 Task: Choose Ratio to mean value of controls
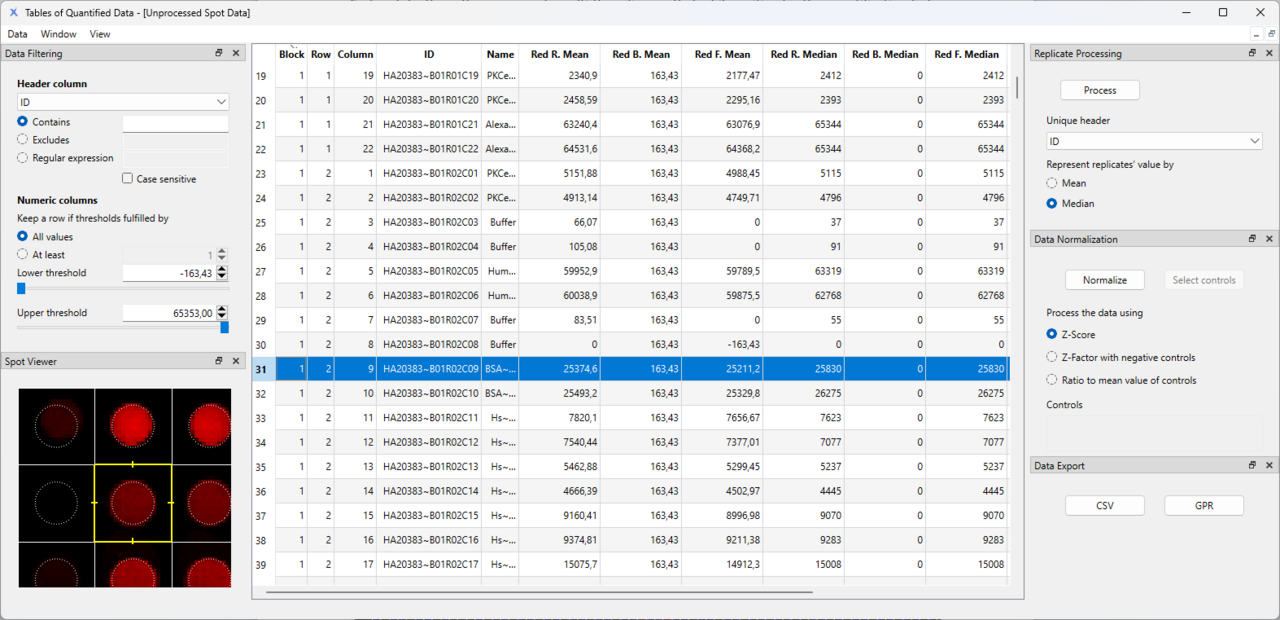1051,379
